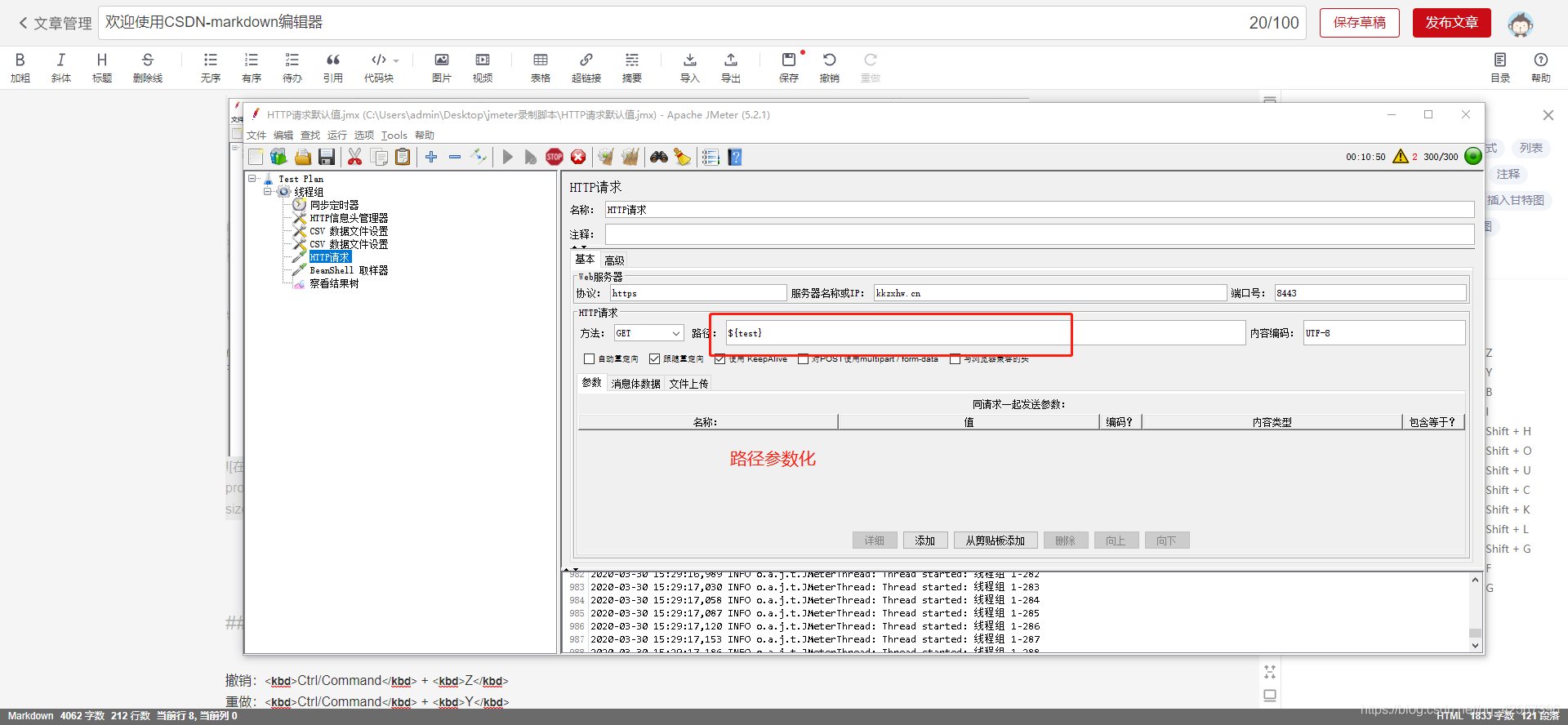Viewport: 1568px width, 725px height.
Task: Open the JMeter 运行 menu
Action: tap(337, 136)
